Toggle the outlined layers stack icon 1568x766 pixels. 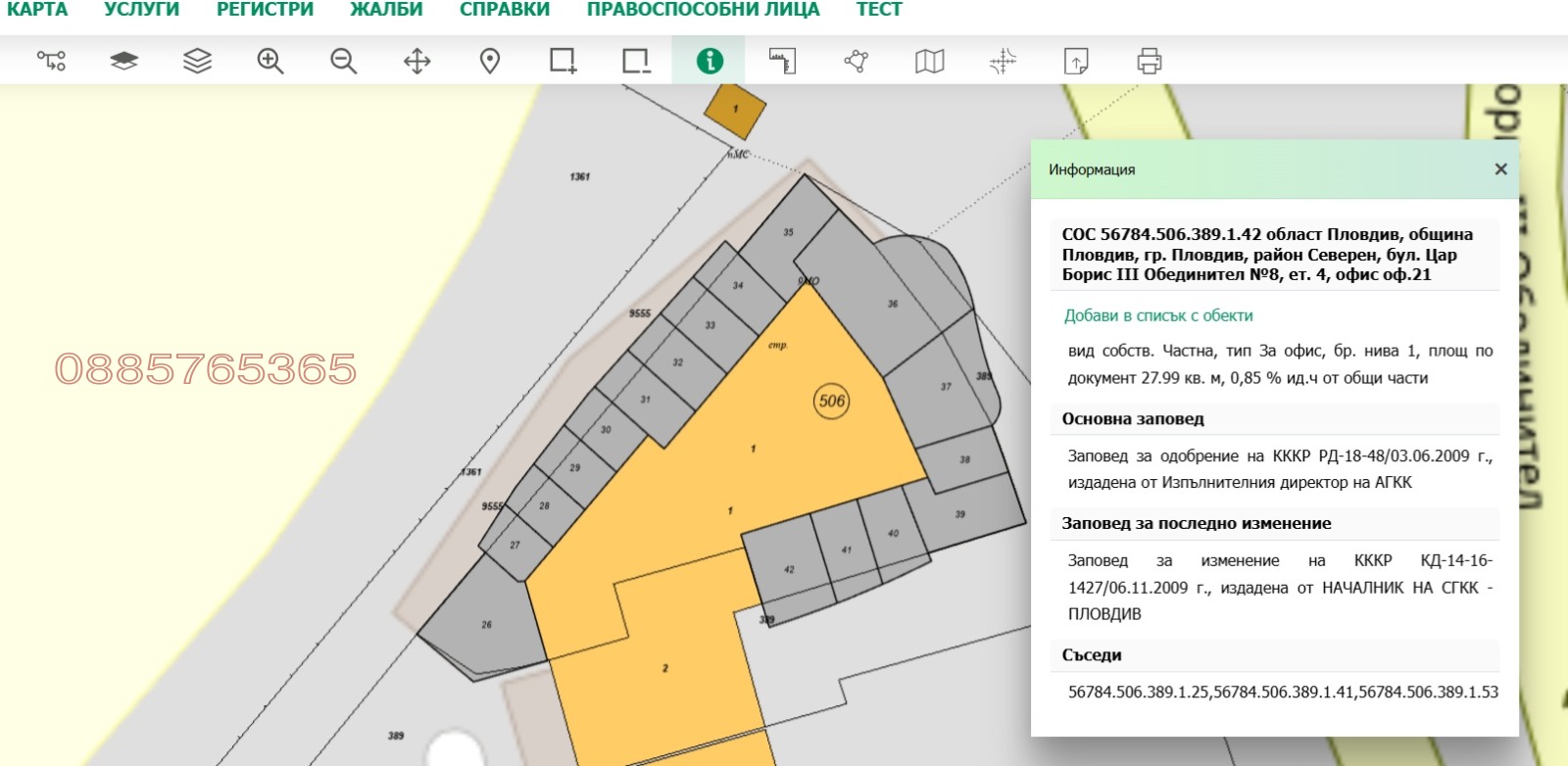point(197,61)
